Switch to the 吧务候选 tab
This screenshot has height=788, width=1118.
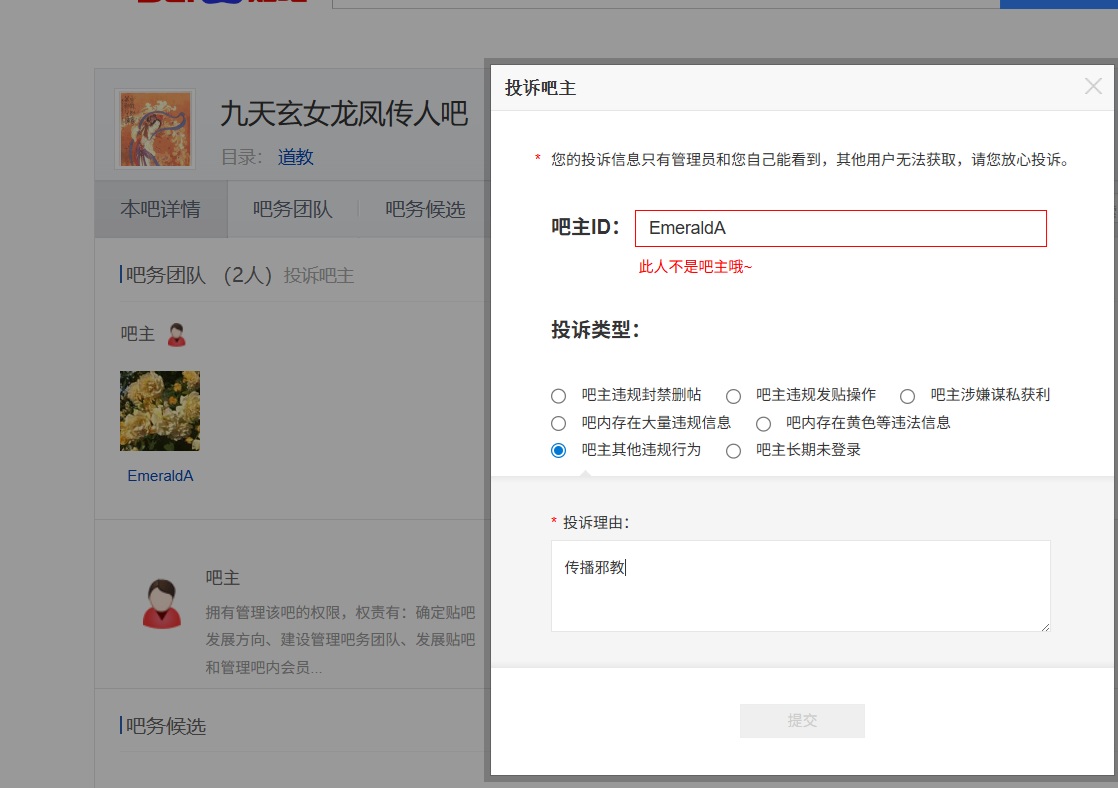[425, 209]
